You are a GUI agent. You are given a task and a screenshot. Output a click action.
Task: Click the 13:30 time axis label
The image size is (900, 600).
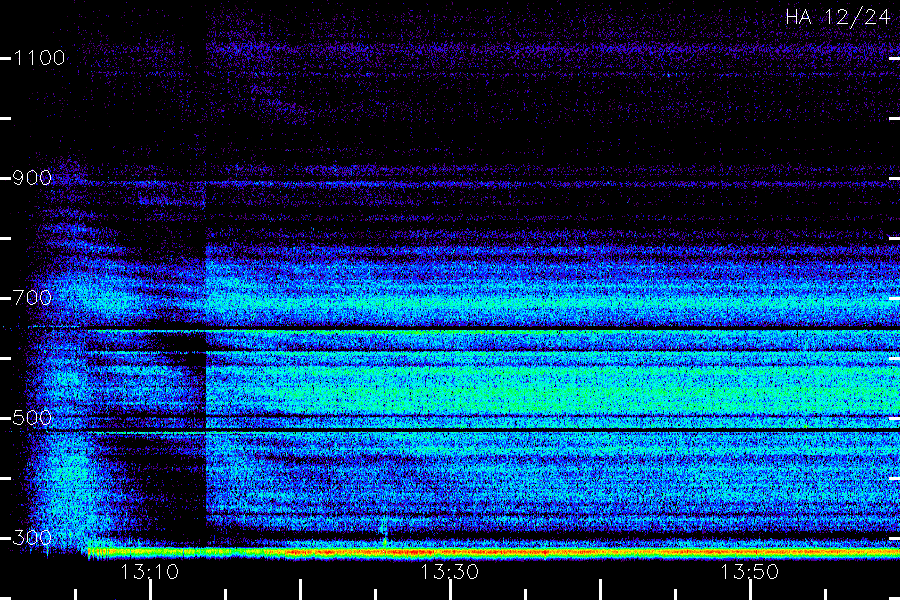click(449, 572)
